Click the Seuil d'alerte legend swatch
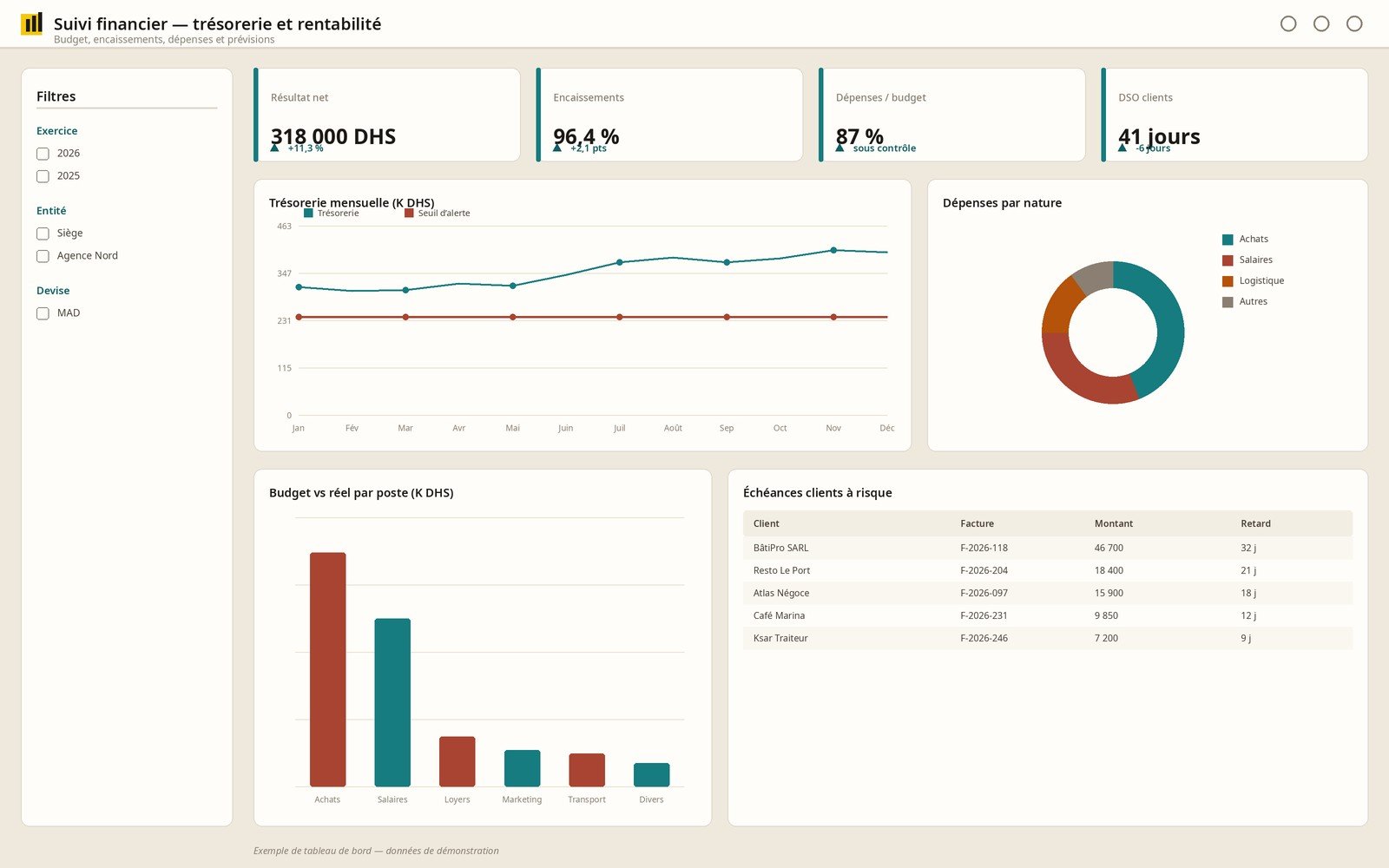Image resolution: width=1389 pixels, height=868 pixels. (x=409, y=213)
